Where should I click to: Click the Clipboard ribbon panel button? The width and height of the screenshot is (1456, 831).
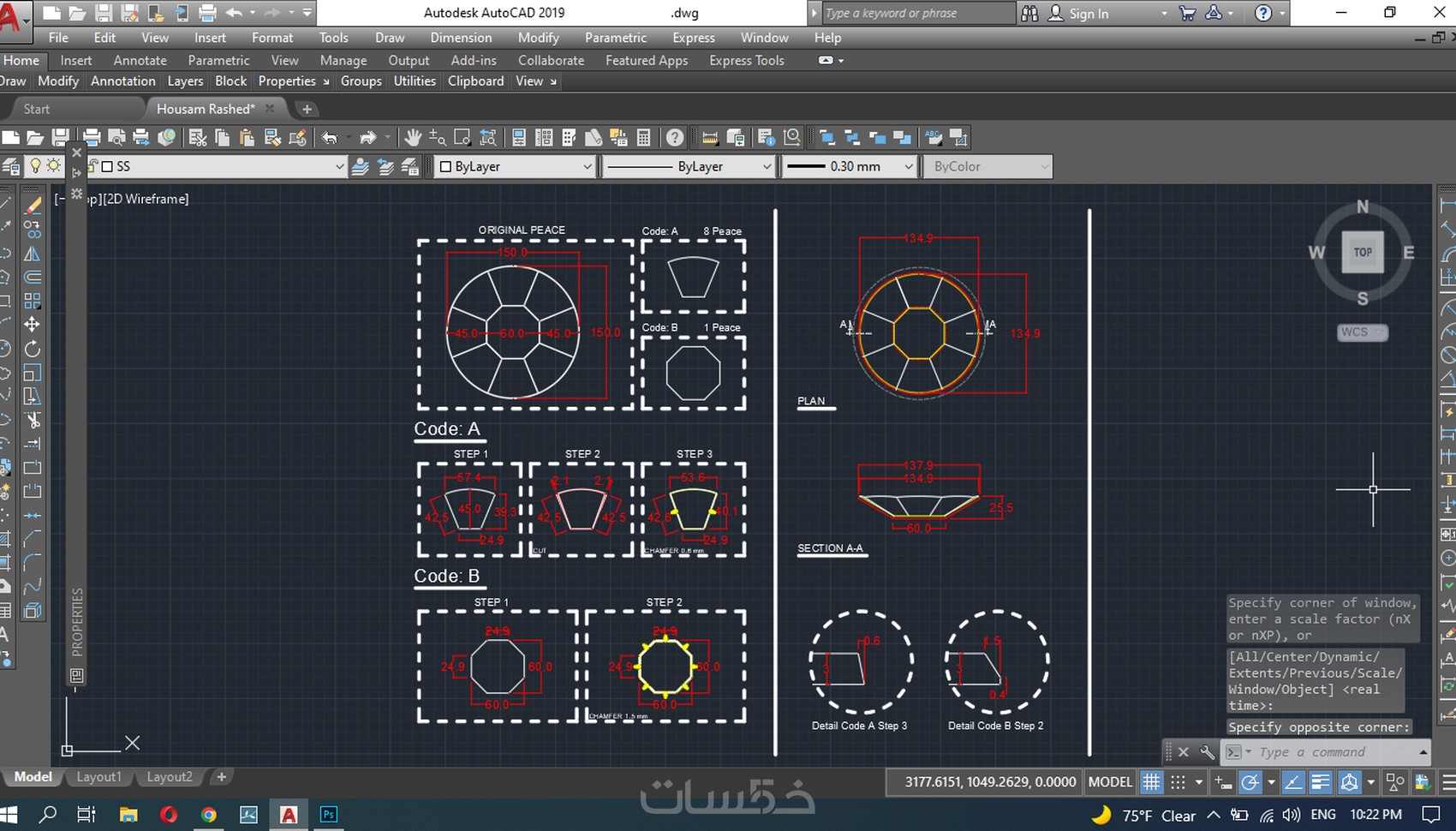point(475,81)
